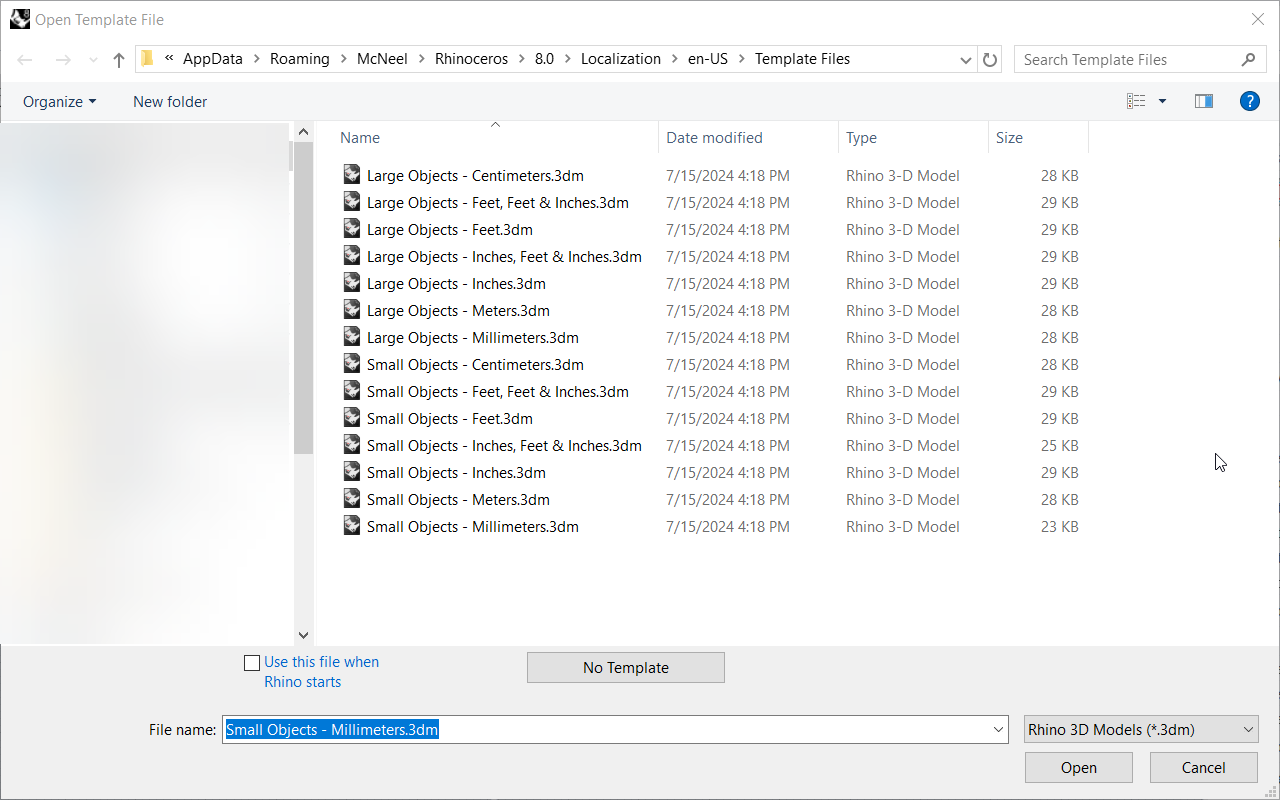Expand the File name history dropdown
The height and width of the screenshot is (800, 1280).
click(998, 730)
